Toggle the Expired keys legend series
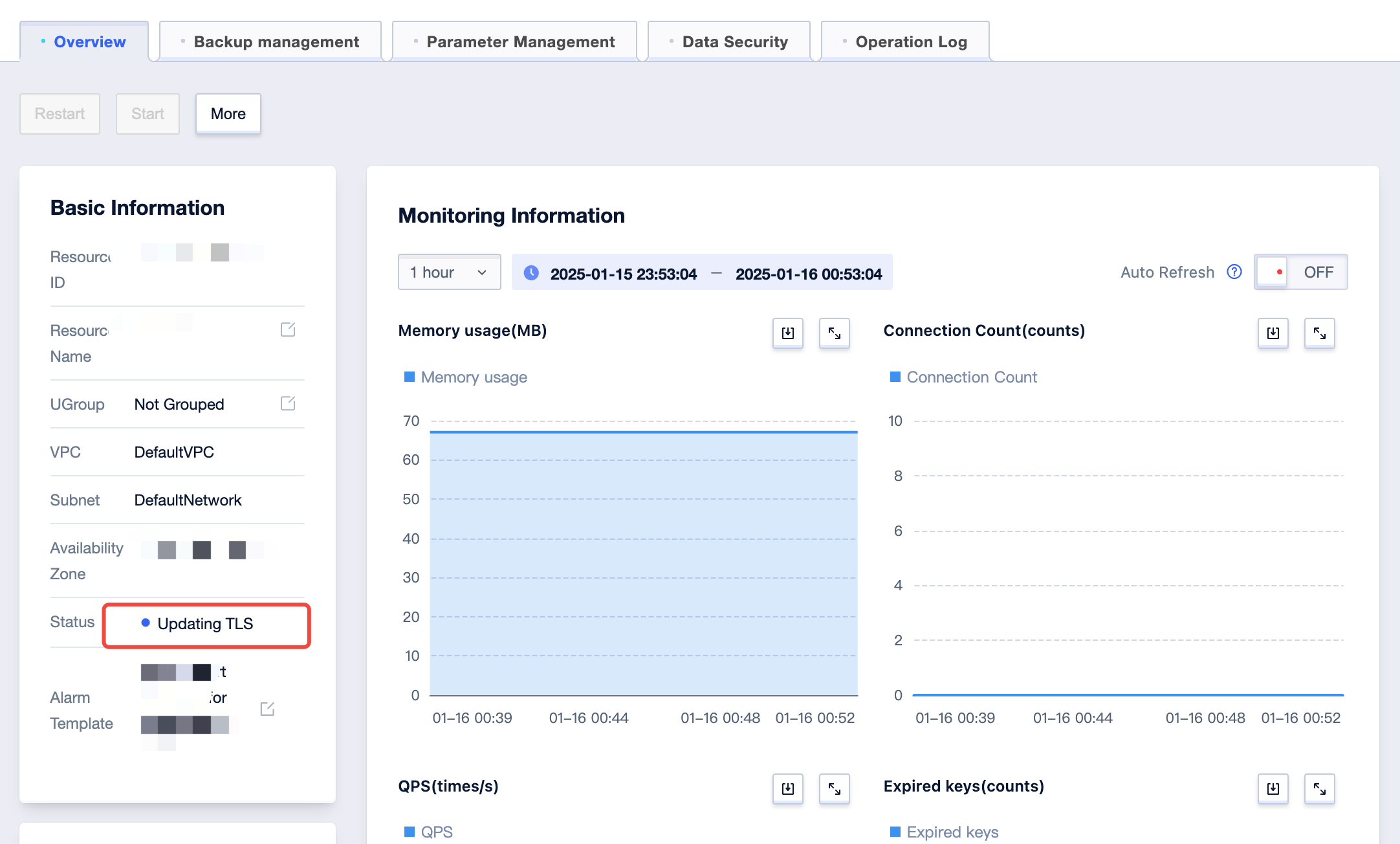 click(x=945, y=832)
